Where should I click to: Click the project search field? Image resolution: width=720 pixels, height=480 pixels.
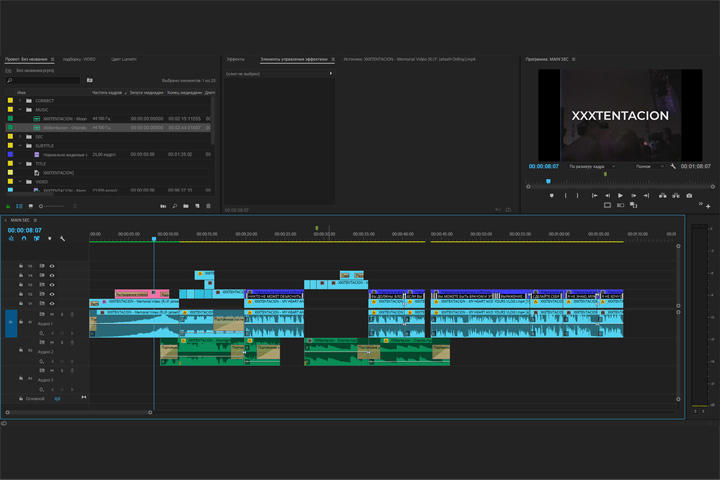pos(43,80)
